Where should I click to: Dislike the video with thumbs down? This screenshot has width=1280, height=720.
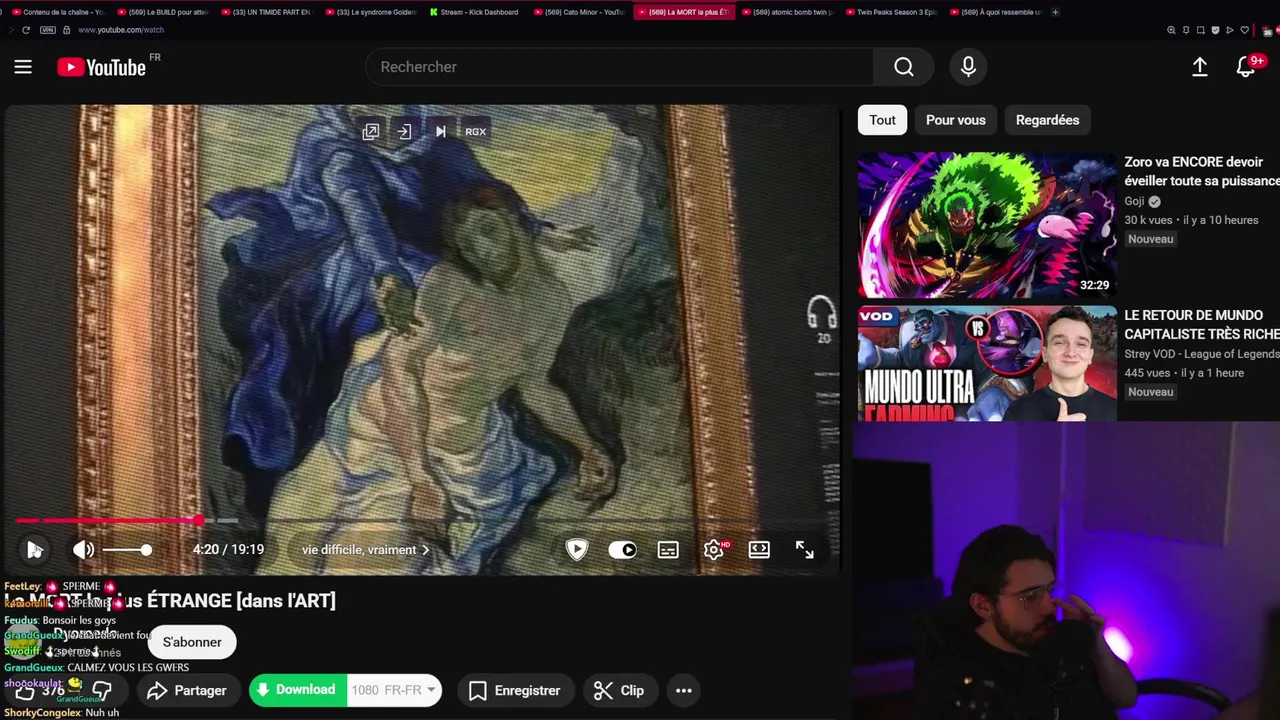[x=102, y=690]
